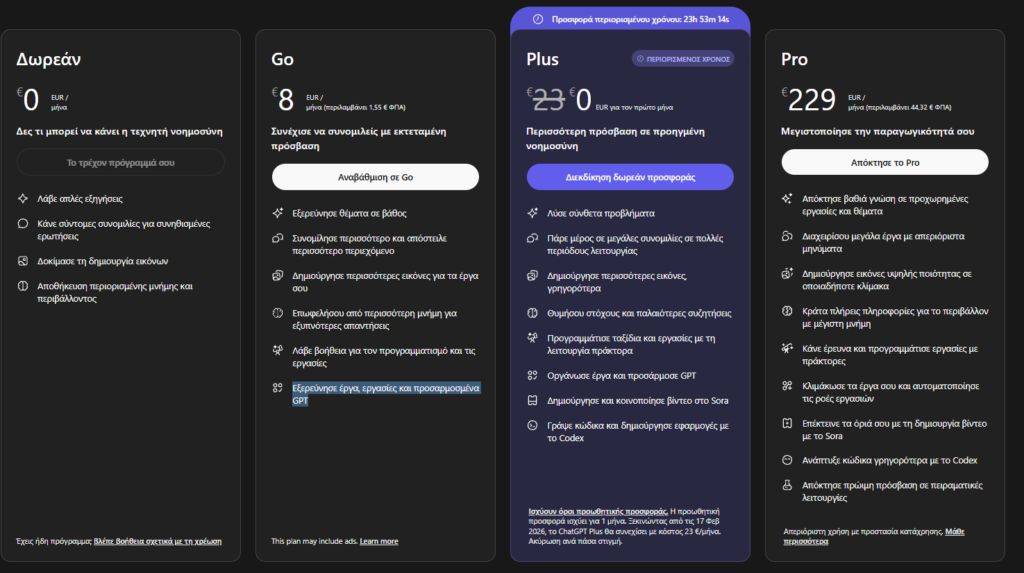The image size is (1024, 573).
Task: Click the memory icon beside 'Αποθήκευση περιορισμένης μνήμης'
Action: [23, 286]
